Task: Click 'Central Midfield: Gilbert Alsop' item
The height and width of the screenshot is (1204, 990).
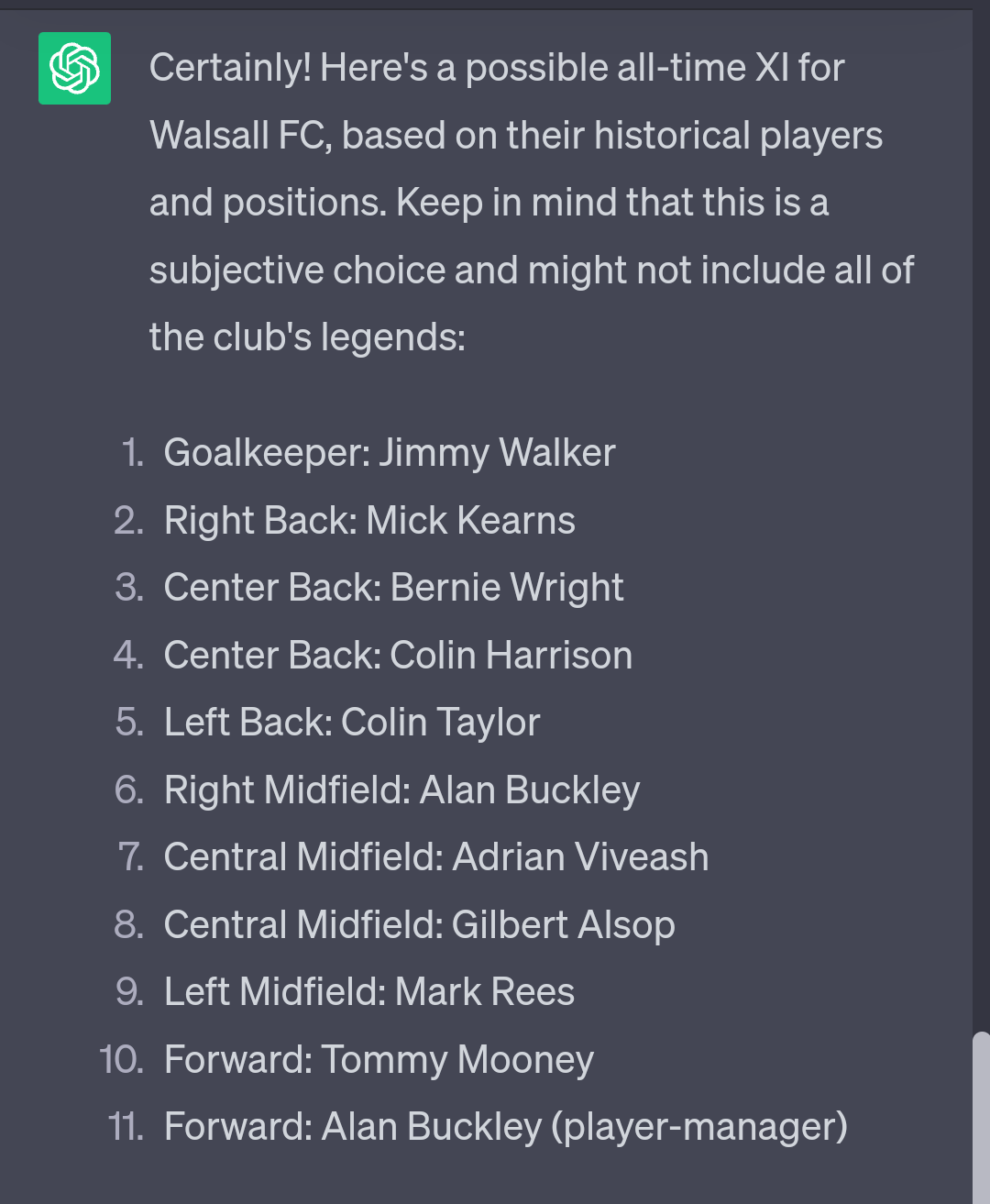Action: pos(419,925)
